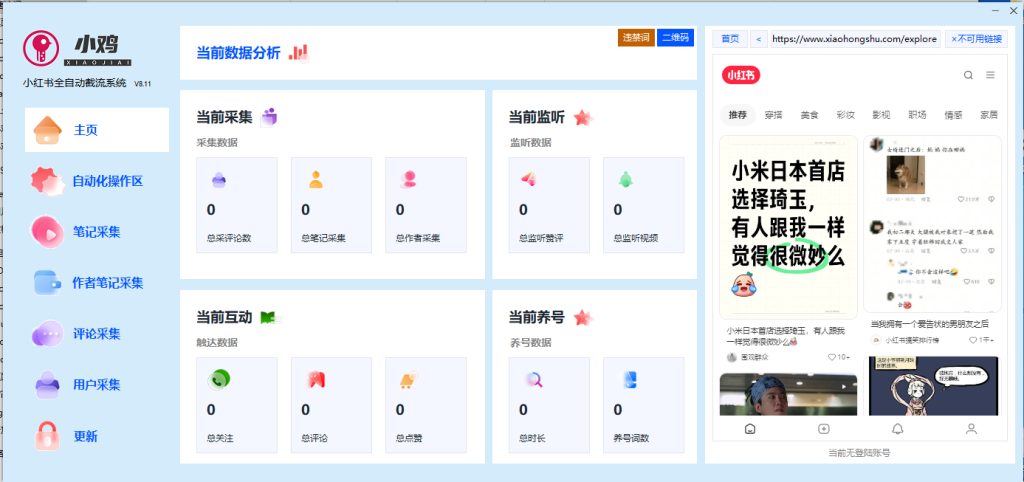1024x482 pixels.
Task: Go to 笔记采集 section
Action: [x=97, y=232]
